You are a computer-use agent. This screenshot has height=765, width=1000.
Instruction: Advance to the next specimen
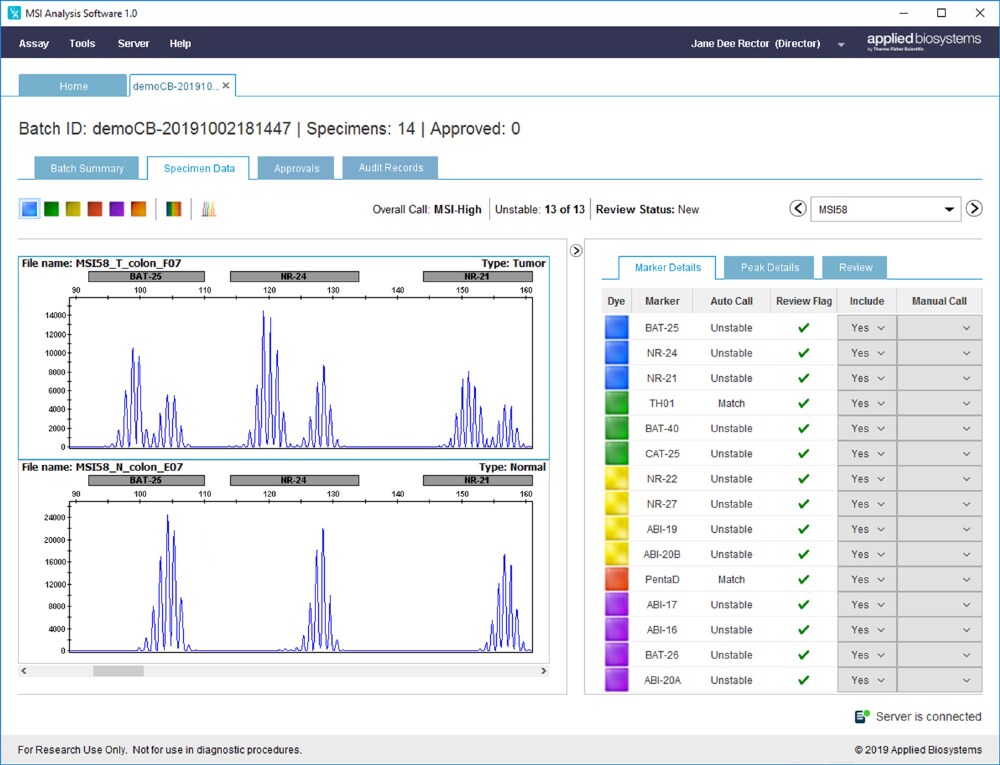tap(974, 209)
